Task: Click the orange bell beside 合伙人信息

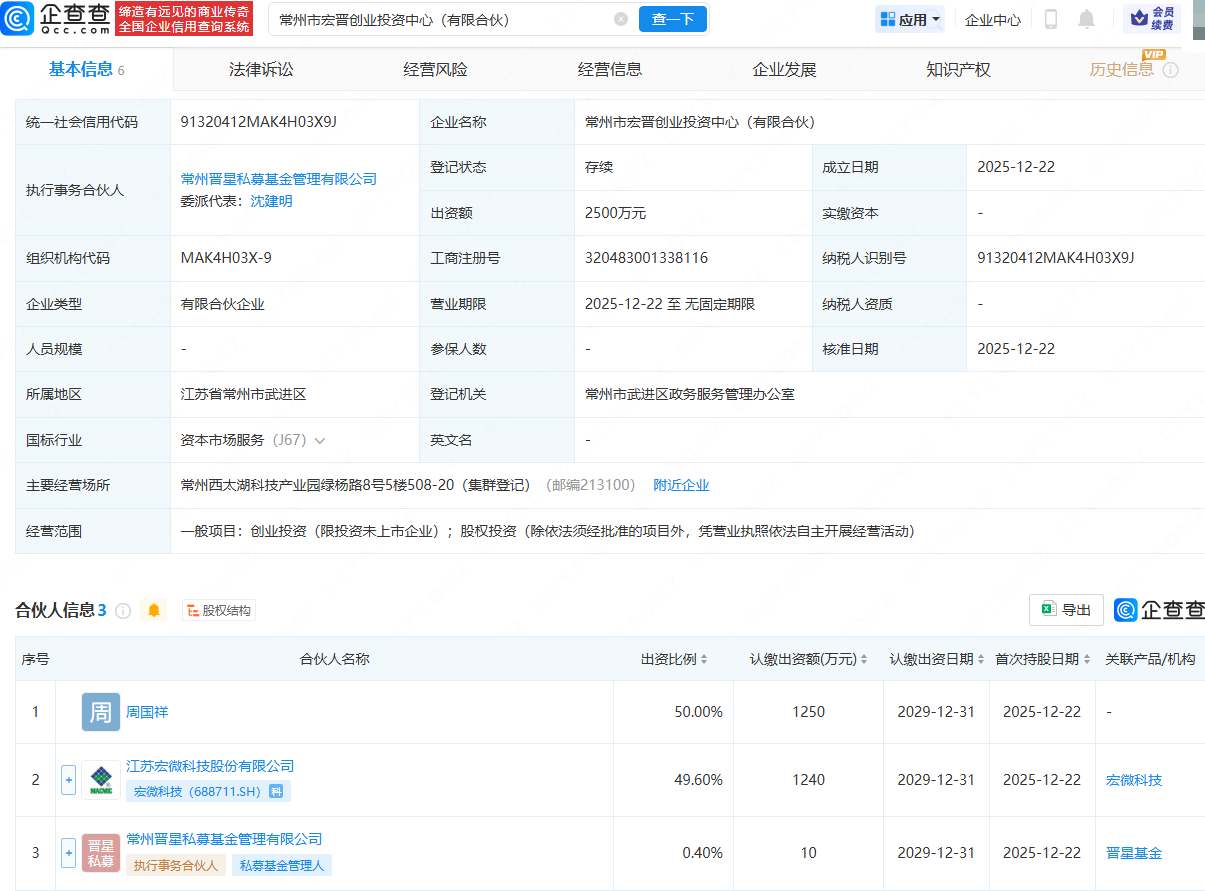Action: click(x=154, y=610)
